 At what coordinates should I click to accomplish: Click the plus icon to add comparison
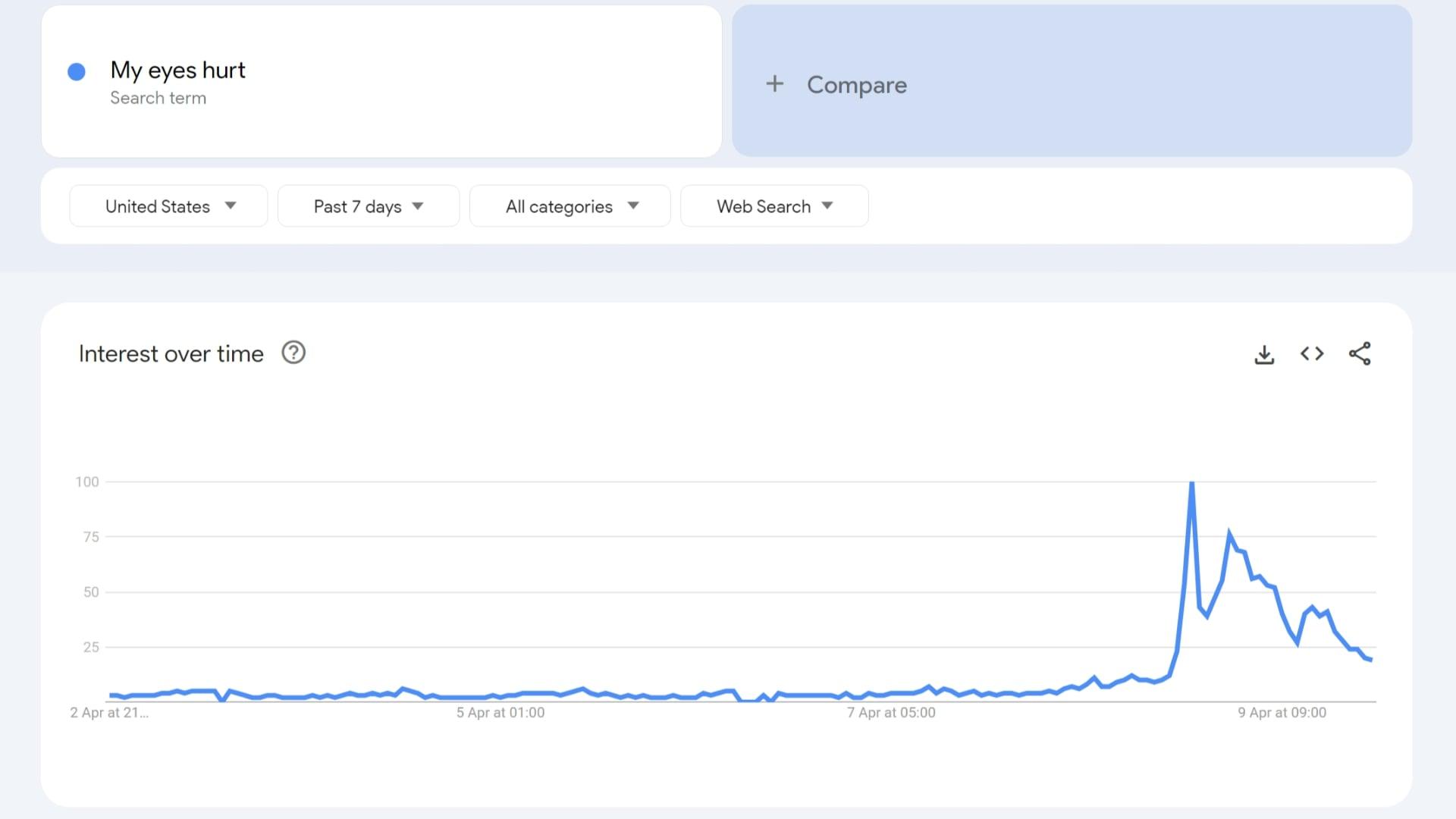776,83
